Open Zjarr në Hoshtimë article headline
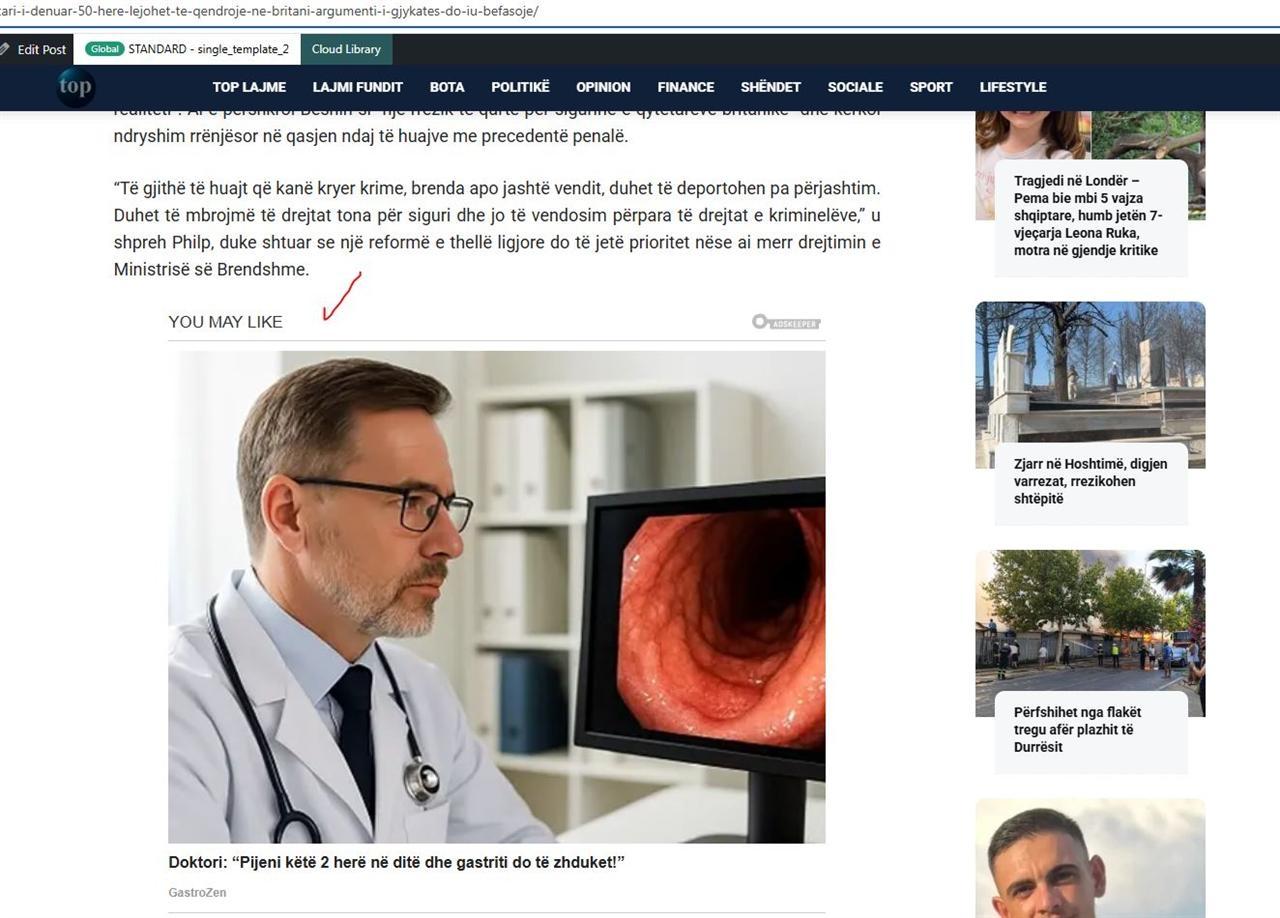 (x=1090, y=481)
